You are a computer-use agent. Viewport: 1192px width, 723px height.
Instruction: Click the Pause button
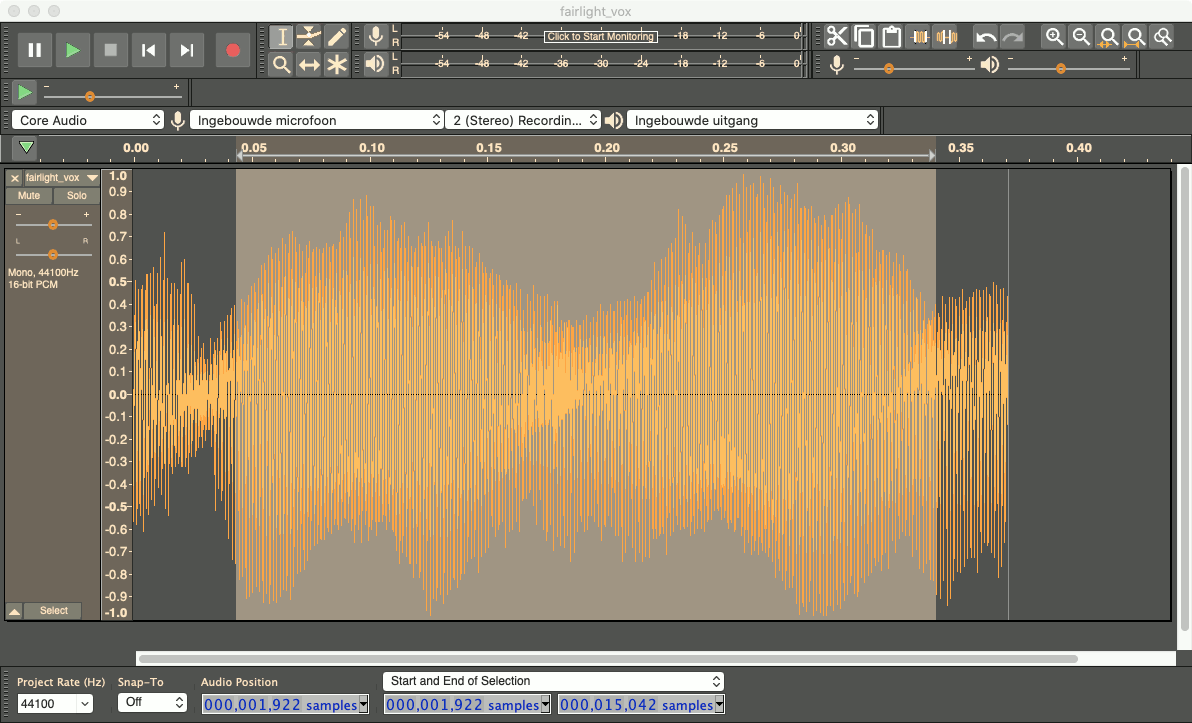click(34, 50)
